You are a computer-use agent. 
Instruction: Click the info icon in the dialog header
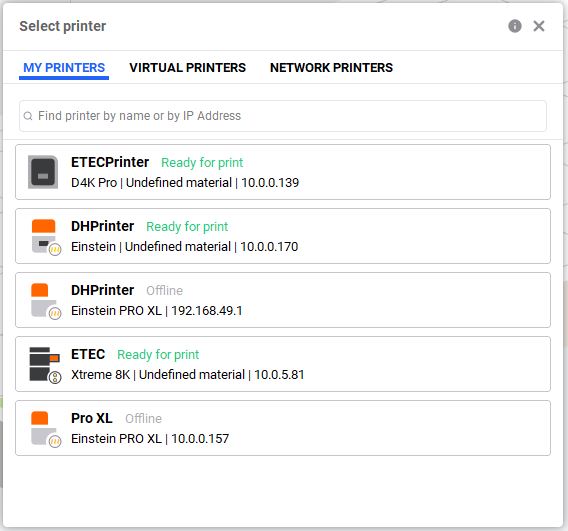click(x=515, y=26)
